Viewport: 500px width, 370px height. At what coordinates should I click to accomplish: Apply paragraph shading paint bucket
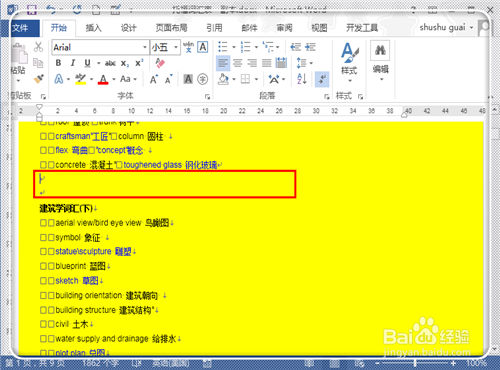(223, 79)
